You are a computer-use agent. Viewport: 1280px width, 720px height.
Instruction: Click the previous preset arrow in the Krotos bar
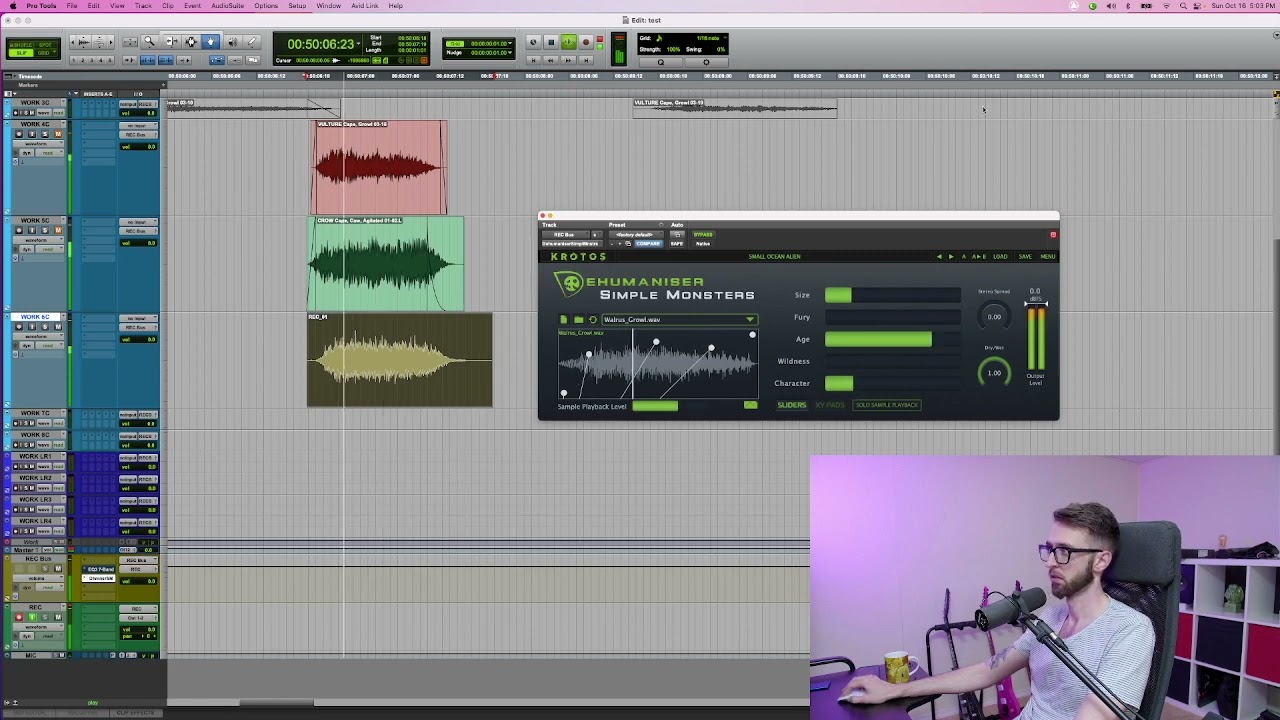pyautogui.click(x=939, y=257)
